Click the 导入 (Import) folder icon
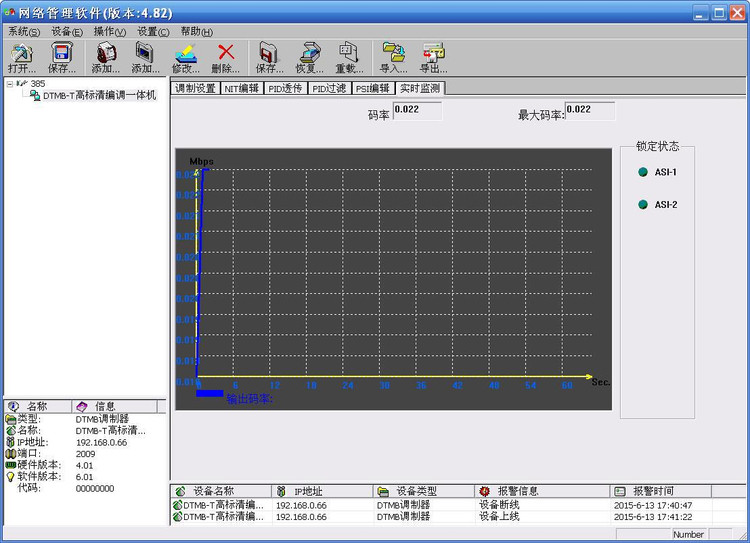 click(x=394, y=52)
